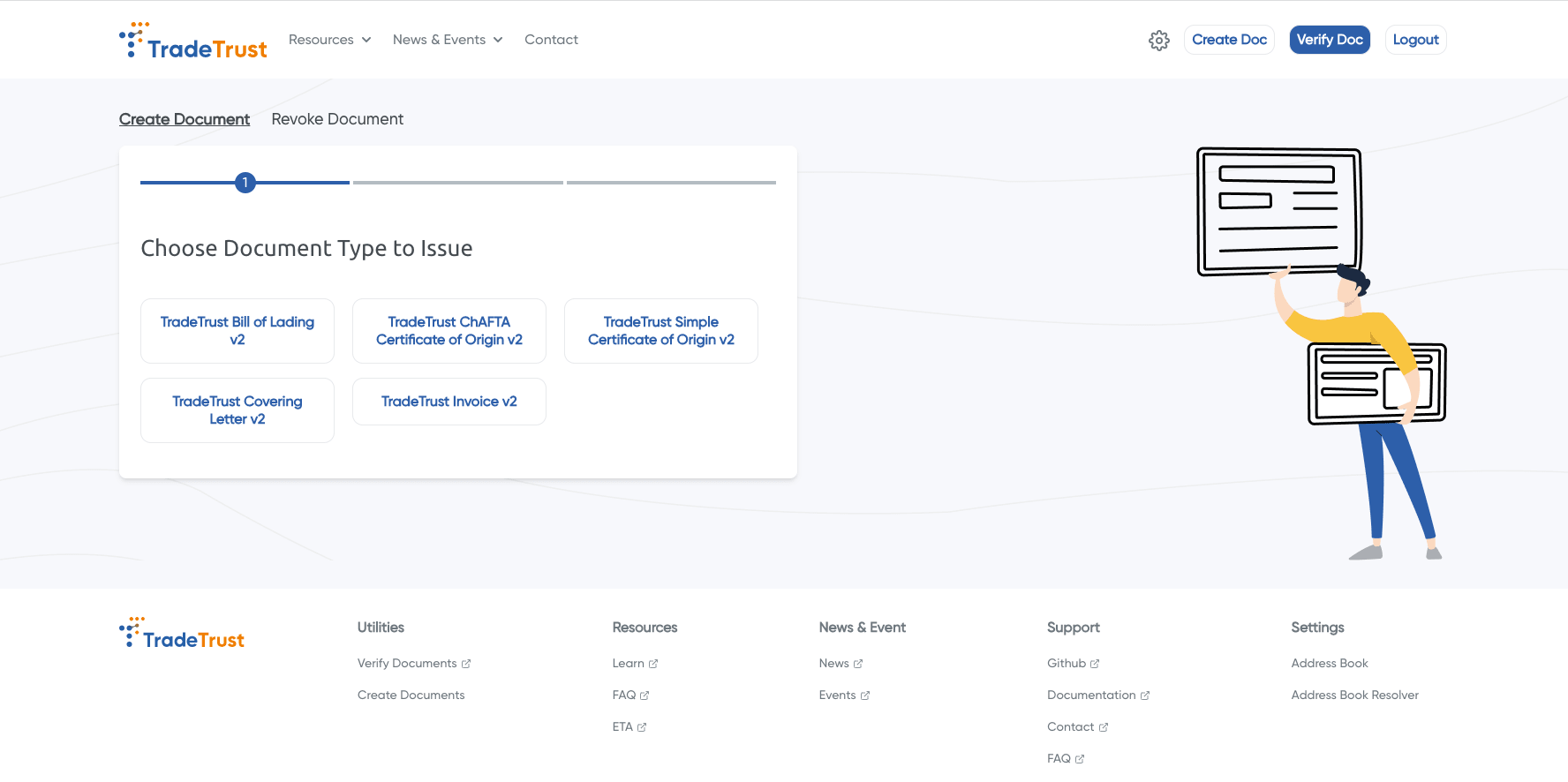1568x782 pixels.
Task: Open the settings gear icon
Action: [x=1158, y=40]
